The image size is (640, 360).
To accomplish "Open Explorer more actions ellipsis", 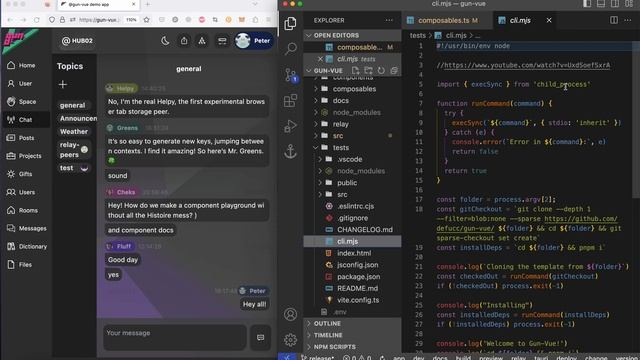I will coord(389,20).
